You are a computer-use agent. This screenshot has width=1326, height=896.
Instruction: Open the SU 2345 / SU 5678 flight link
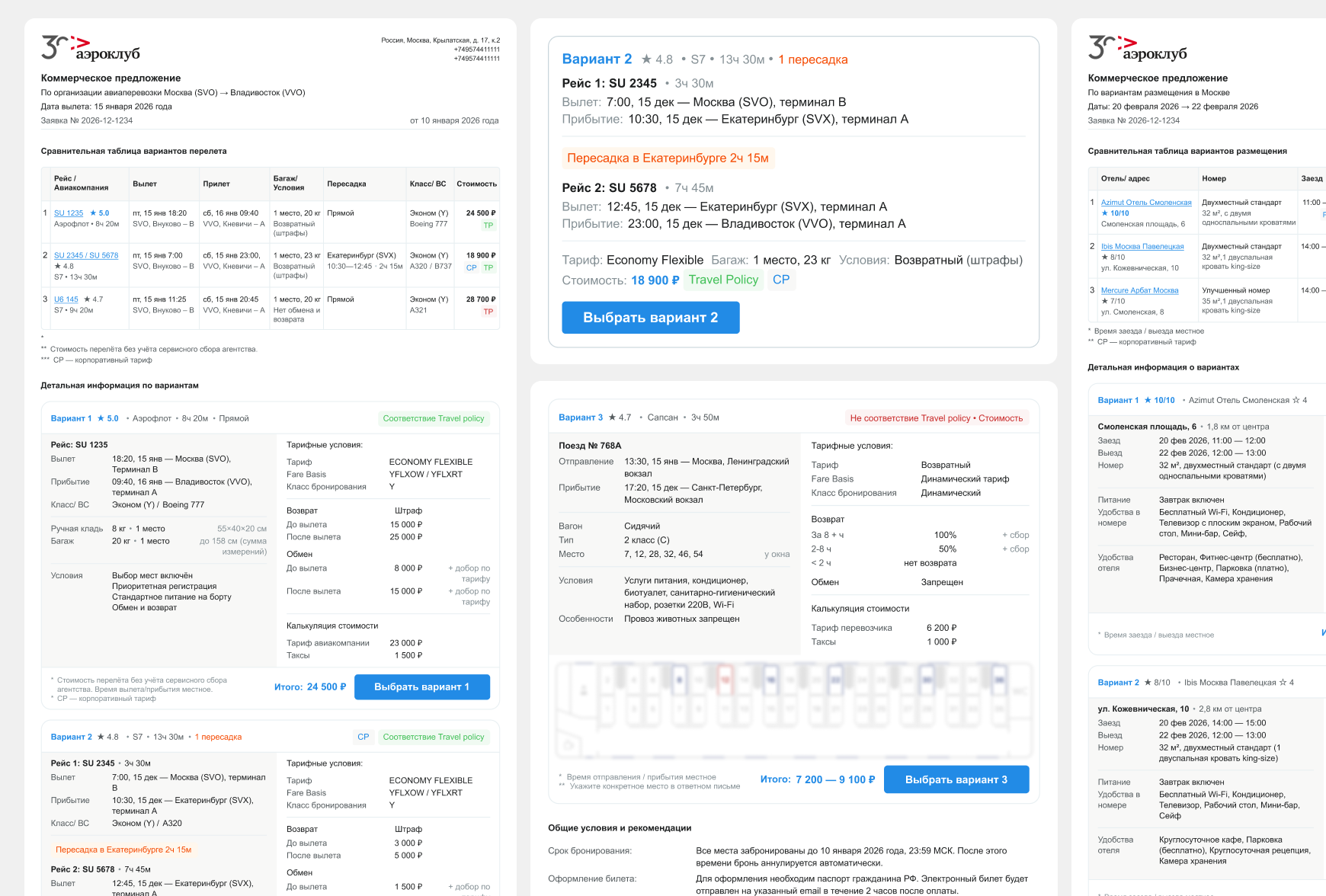tap(85, 255)
